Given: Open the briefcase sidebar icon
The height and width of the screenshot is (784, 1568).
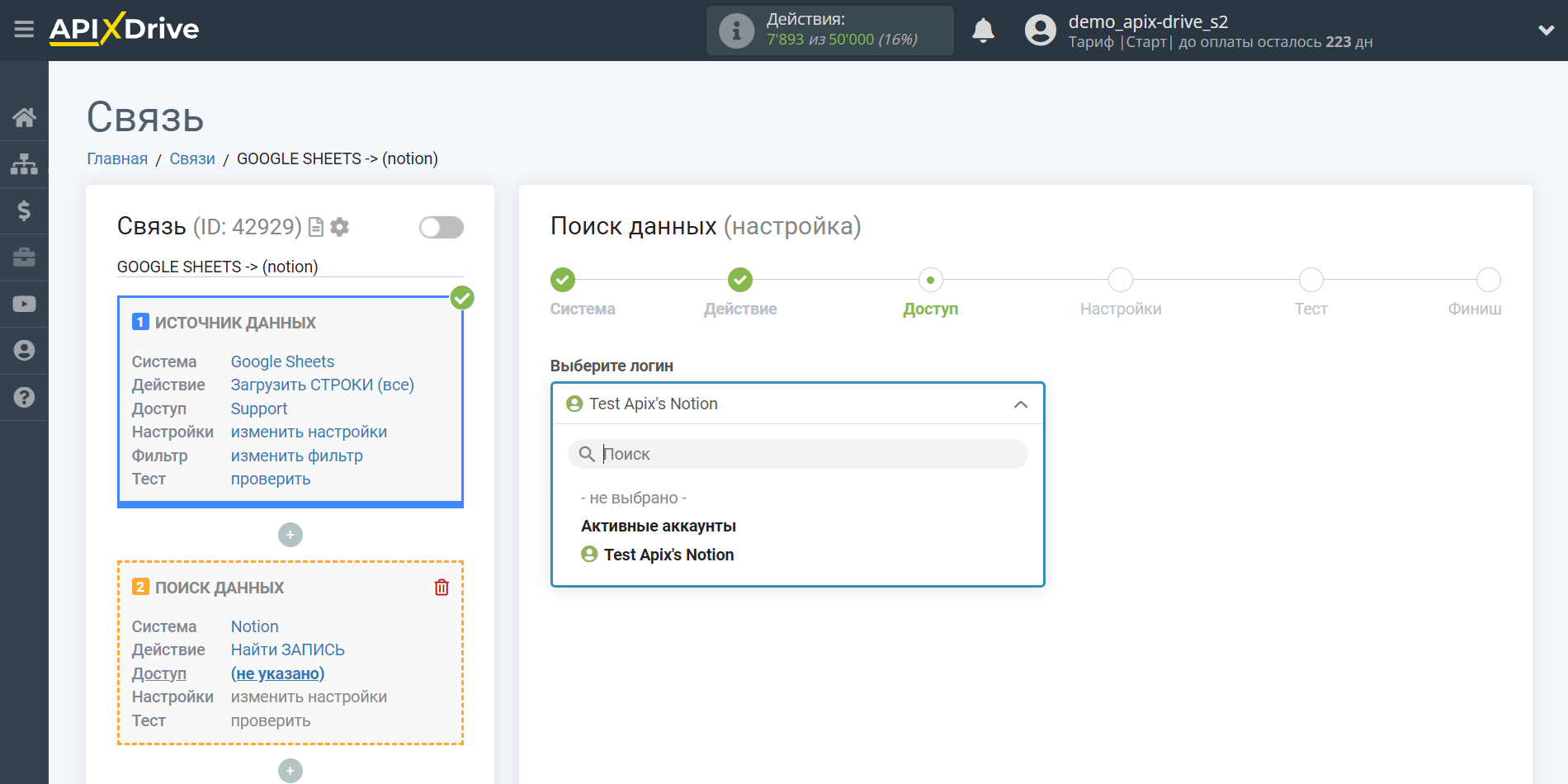Looking at the screenshot, I should pos(24,257).
